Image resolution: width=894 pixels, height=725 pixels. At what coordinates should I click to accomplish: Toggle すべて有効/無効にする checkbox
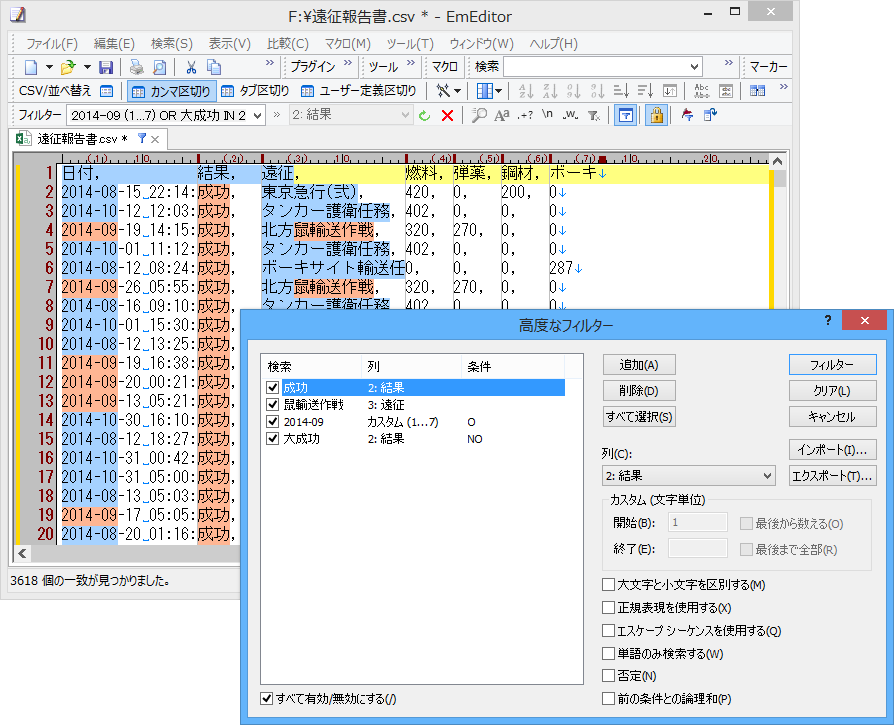tap(266, 699)
